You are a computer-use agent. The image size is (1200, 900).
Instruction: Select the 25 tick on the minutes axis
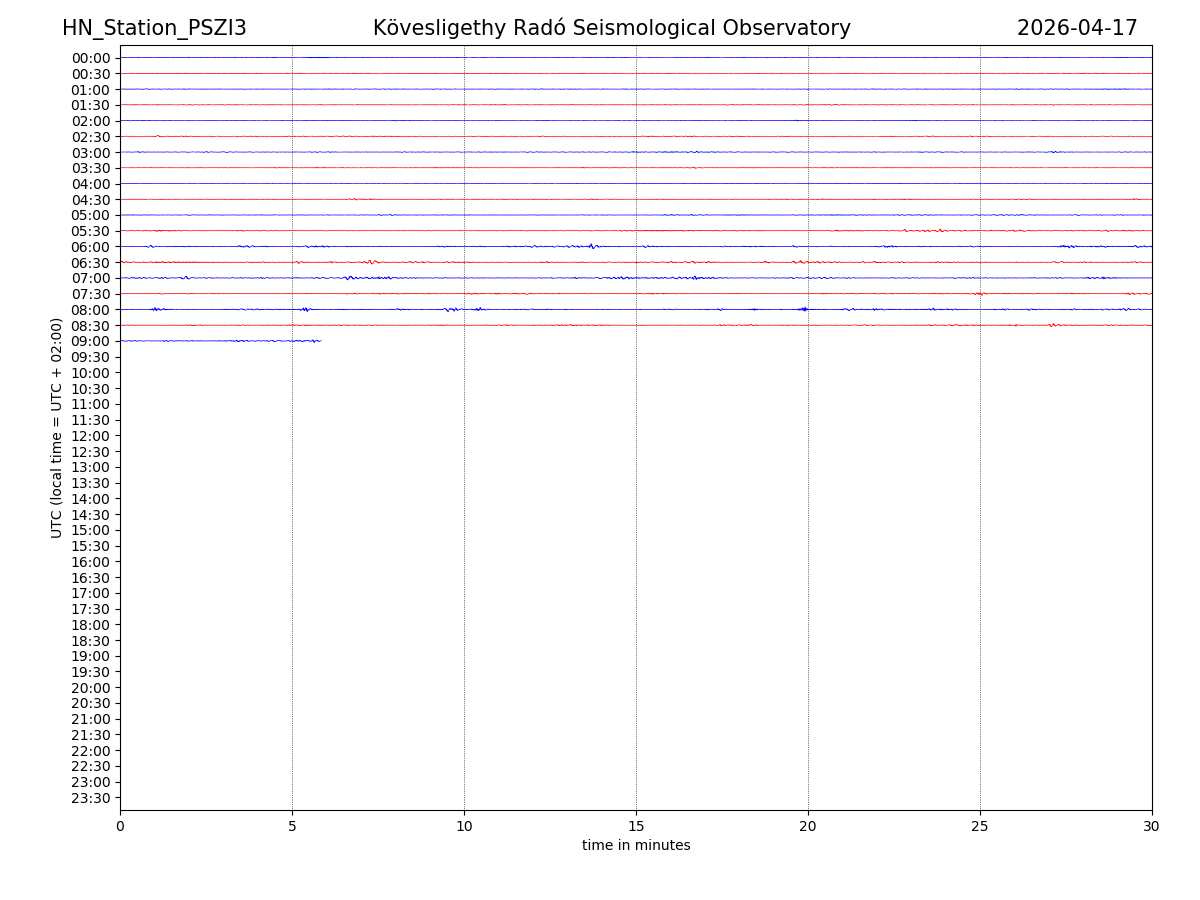coord(980,827)
